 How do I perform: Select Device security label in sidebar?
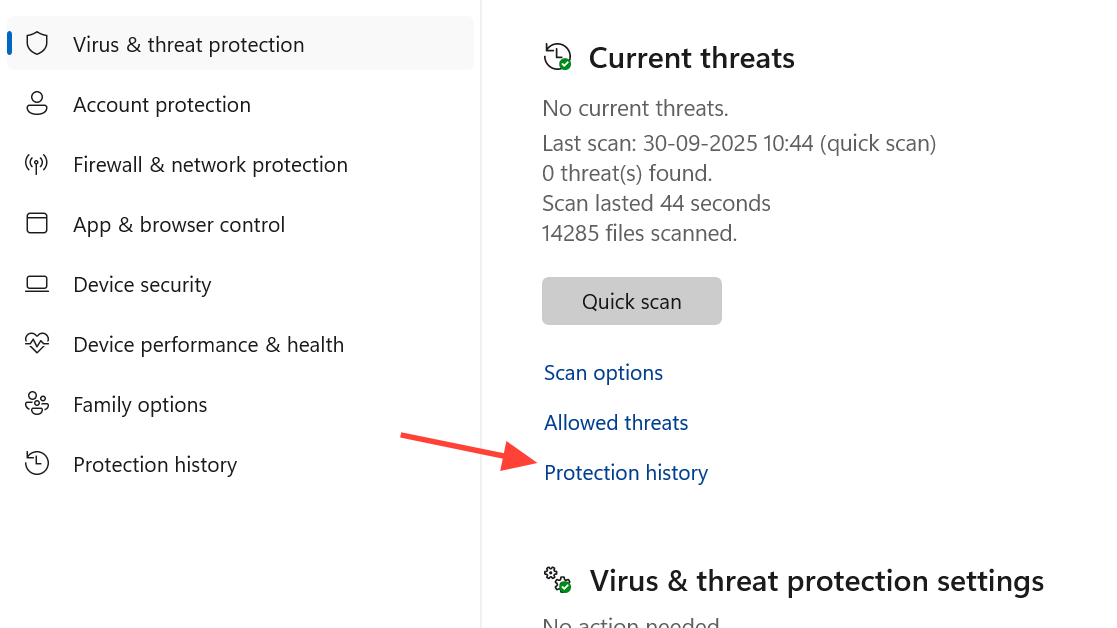click(142, 285)
